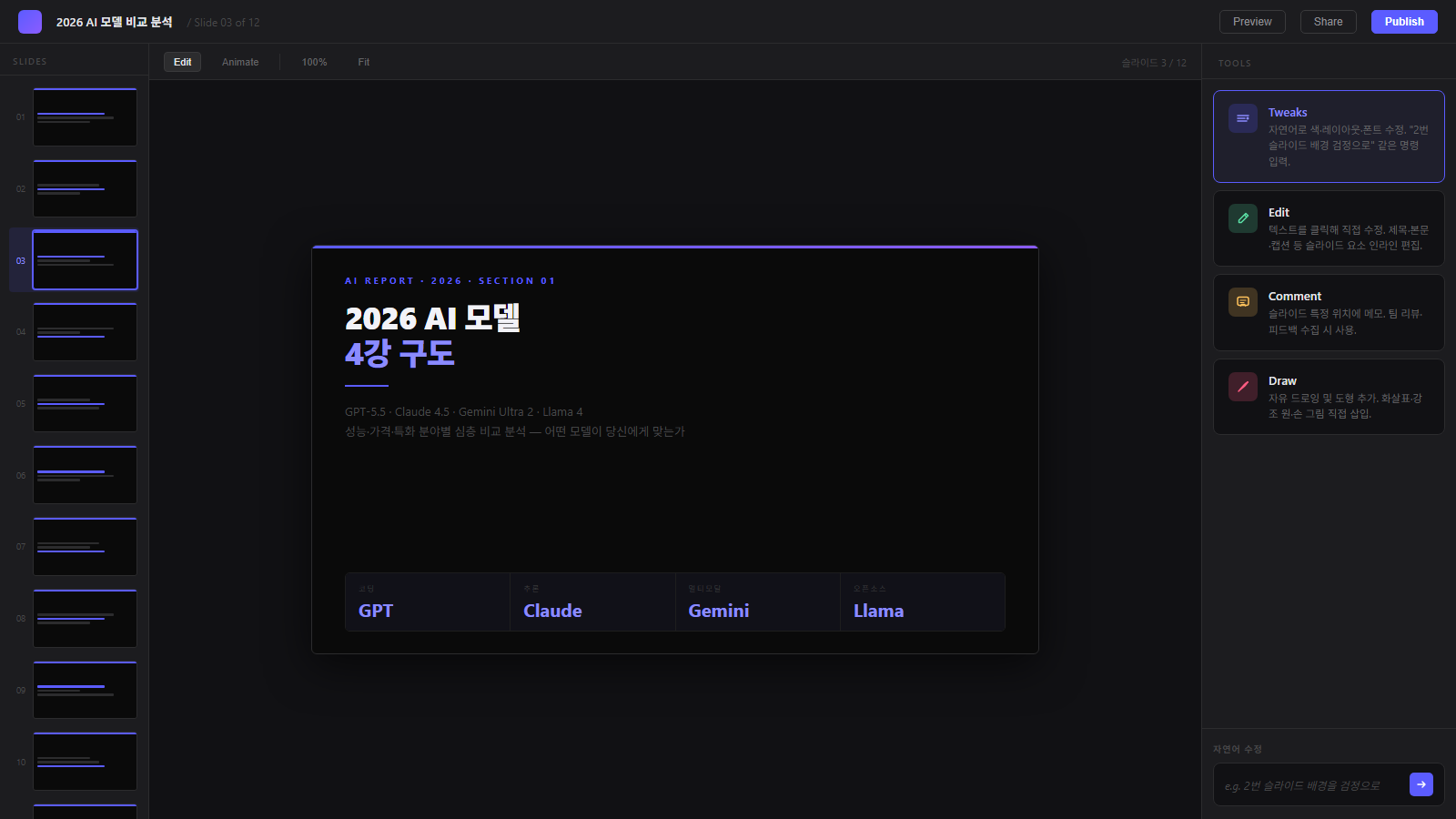Open slide 04 thumbnail
1456x819 pixels.
85,332
